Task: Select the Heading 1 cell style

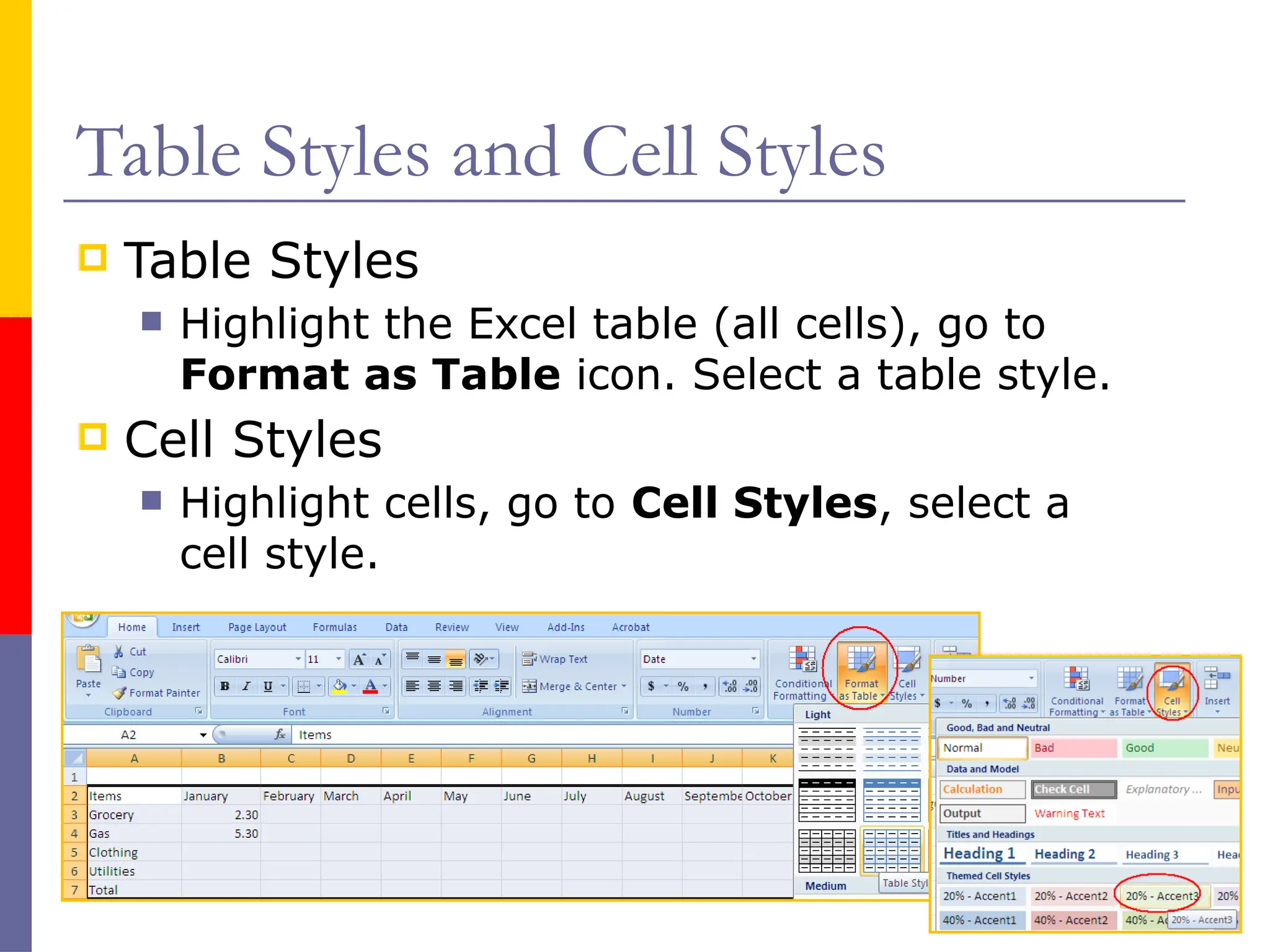Action: pyautogui.click(x=979, y=854)
